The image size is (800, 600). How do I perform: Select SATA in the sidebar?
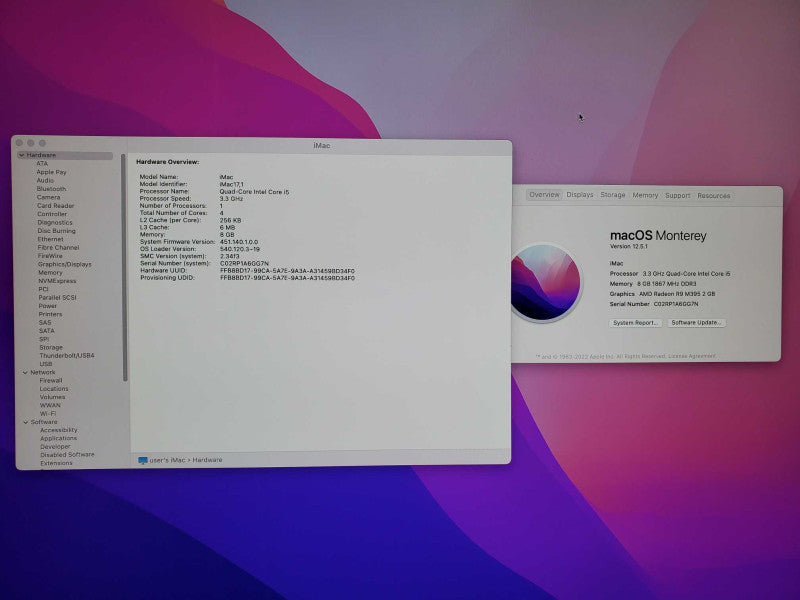[x=46, y=331]
